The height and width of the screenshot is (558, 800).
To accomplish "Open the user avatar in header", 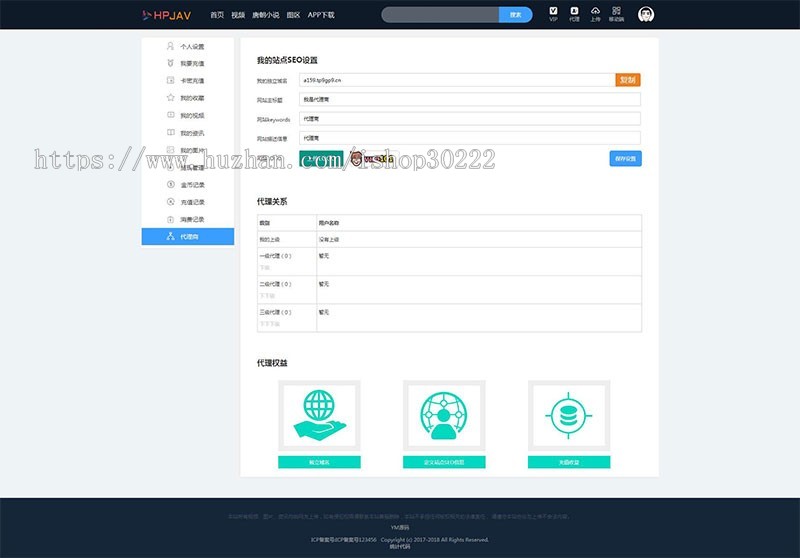I will 646,14.
